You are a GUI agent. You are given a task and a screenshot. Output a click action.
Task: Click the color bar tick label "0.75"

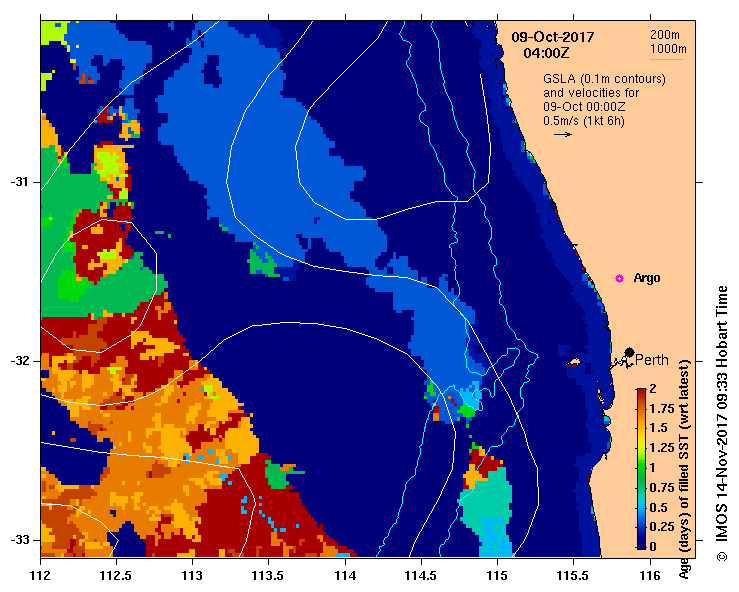[662, 487]
